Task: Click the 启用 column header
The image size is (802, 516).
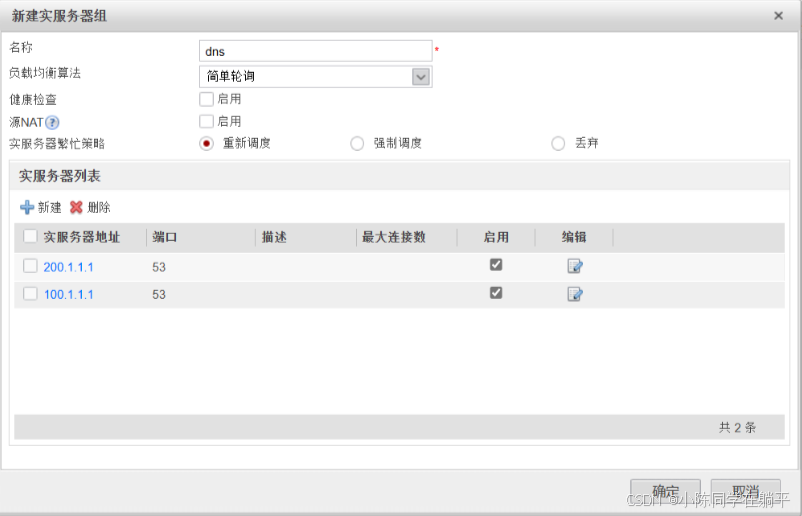Action: pyautogui.click(x=496, y=237)
